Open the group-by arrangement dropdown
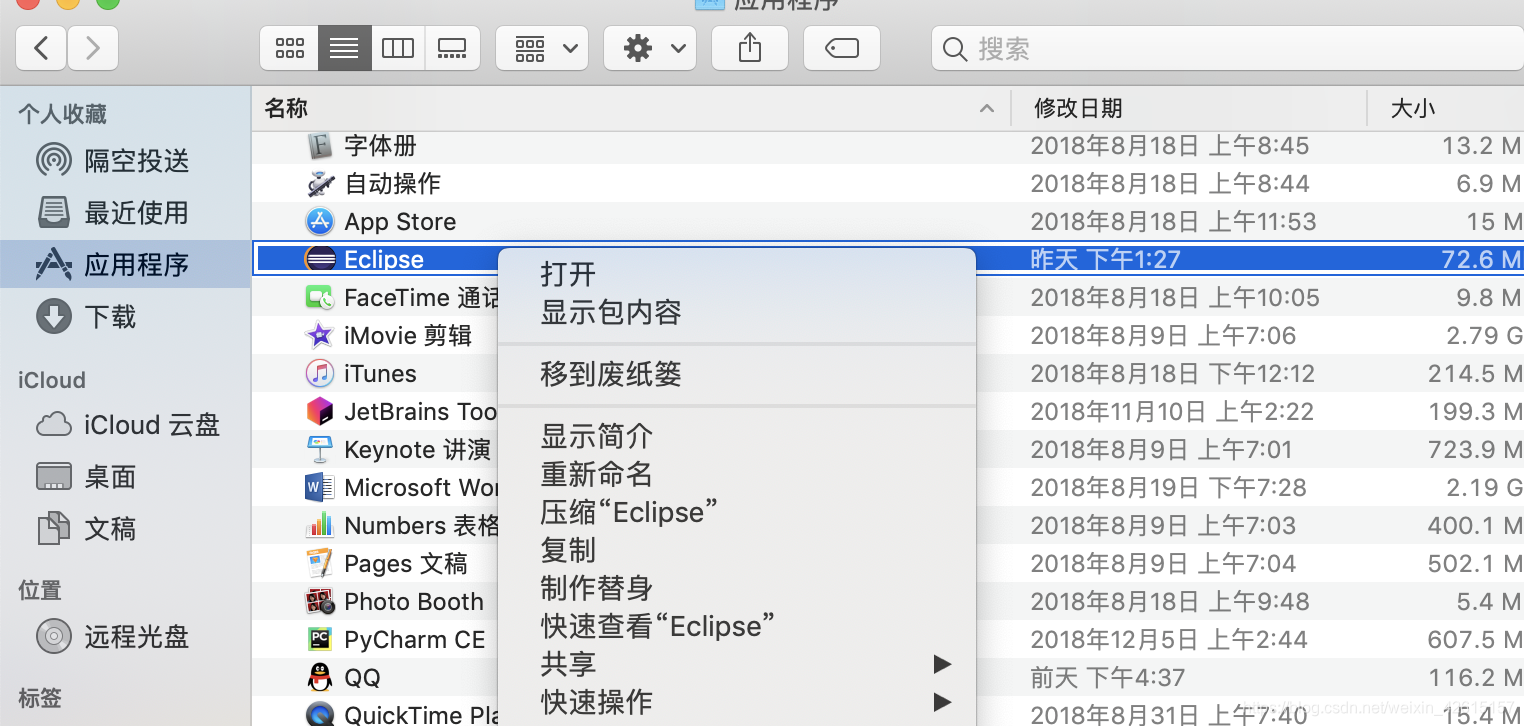Viewport: 1524px width, 726px height. coord(542,48)
